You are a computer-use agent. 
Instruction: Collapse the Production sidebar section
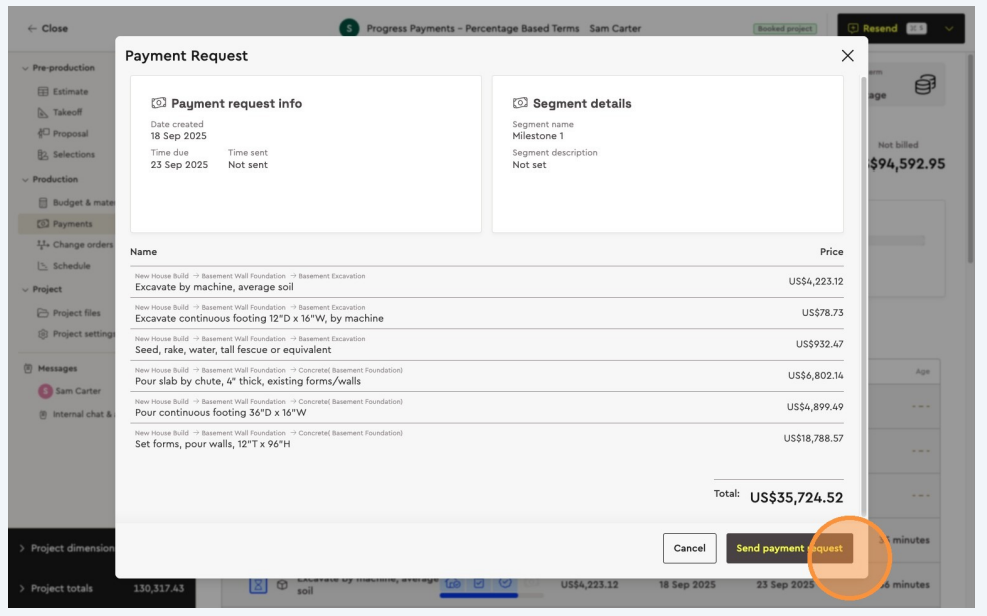(25, 180)
